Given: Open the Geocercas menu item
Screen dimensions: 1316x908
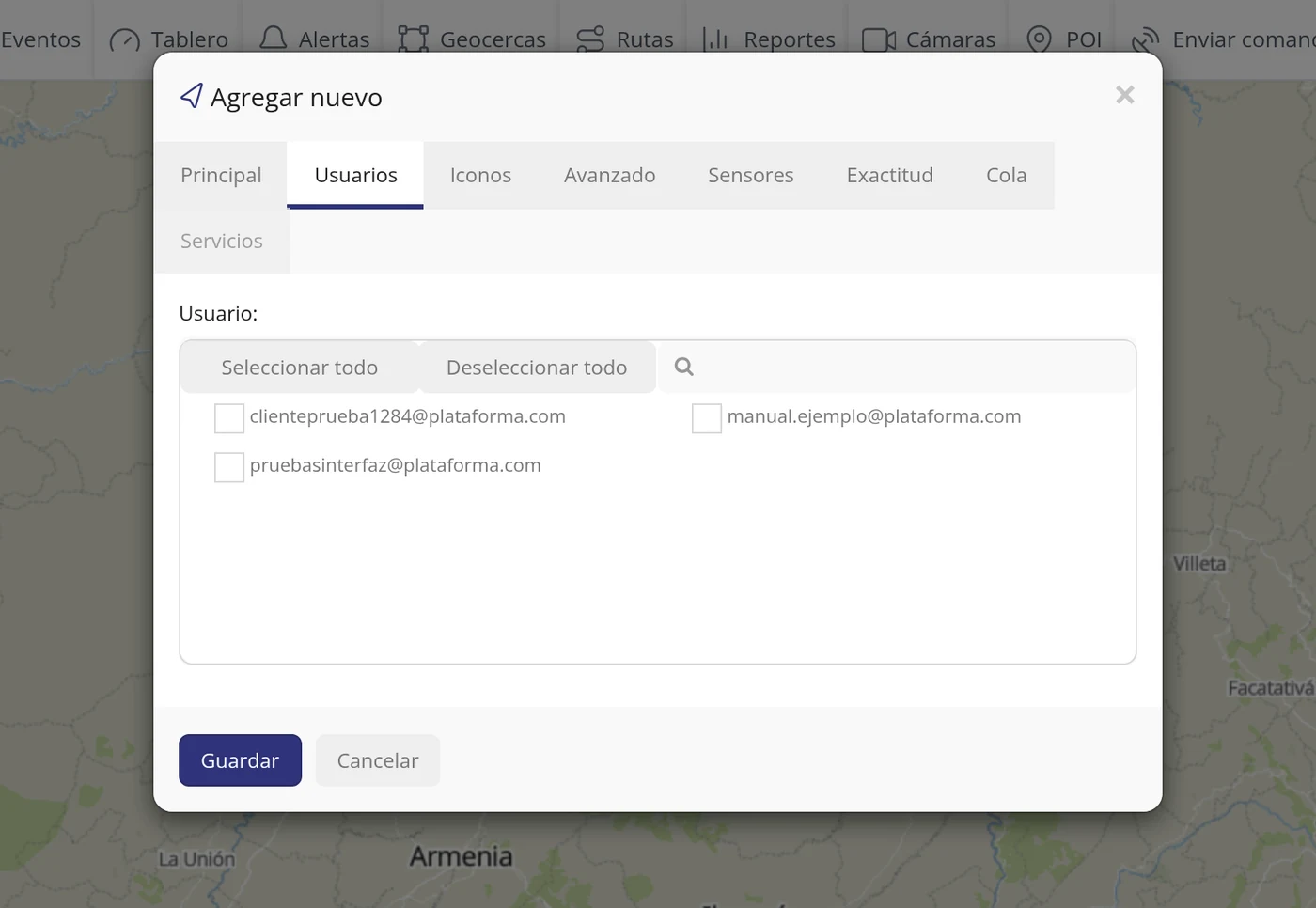Looking at the screenshot, I should click(472, 39).
